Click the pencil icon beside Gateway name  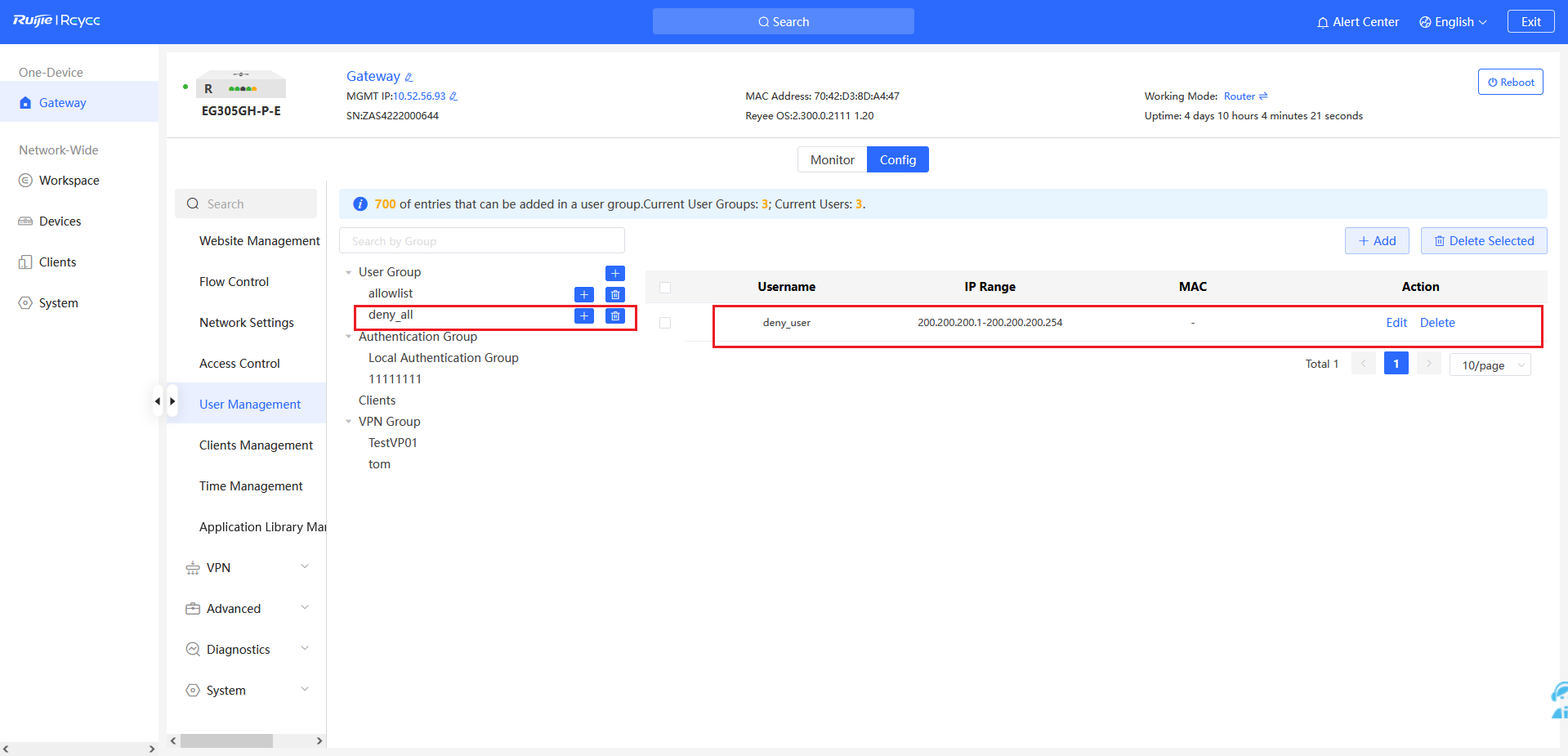click(x=409, y=78)
